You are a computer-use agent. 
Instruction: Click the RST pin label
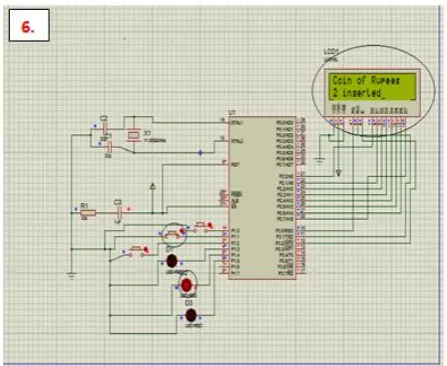click(x=235, y=165)
